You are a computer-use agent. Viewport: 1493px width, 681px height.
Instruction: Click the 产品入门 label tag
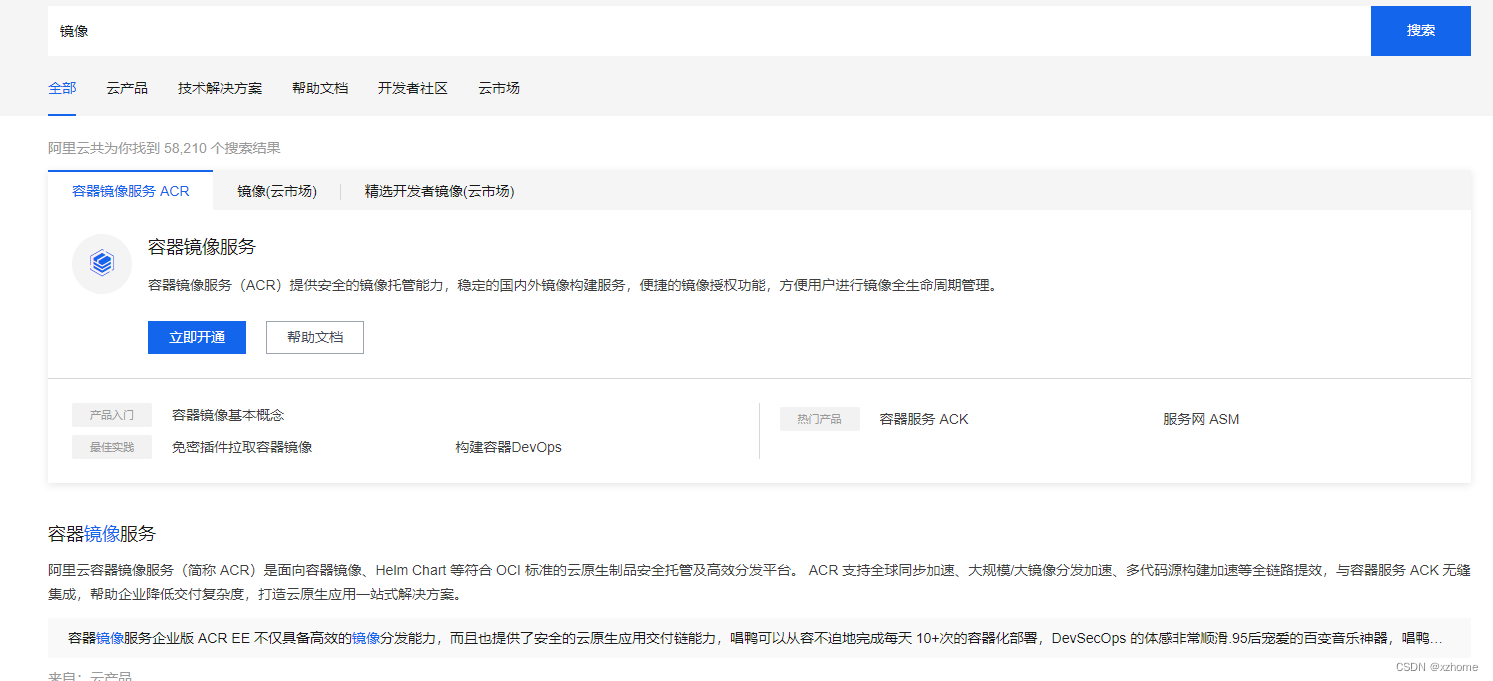pos(112,415)
